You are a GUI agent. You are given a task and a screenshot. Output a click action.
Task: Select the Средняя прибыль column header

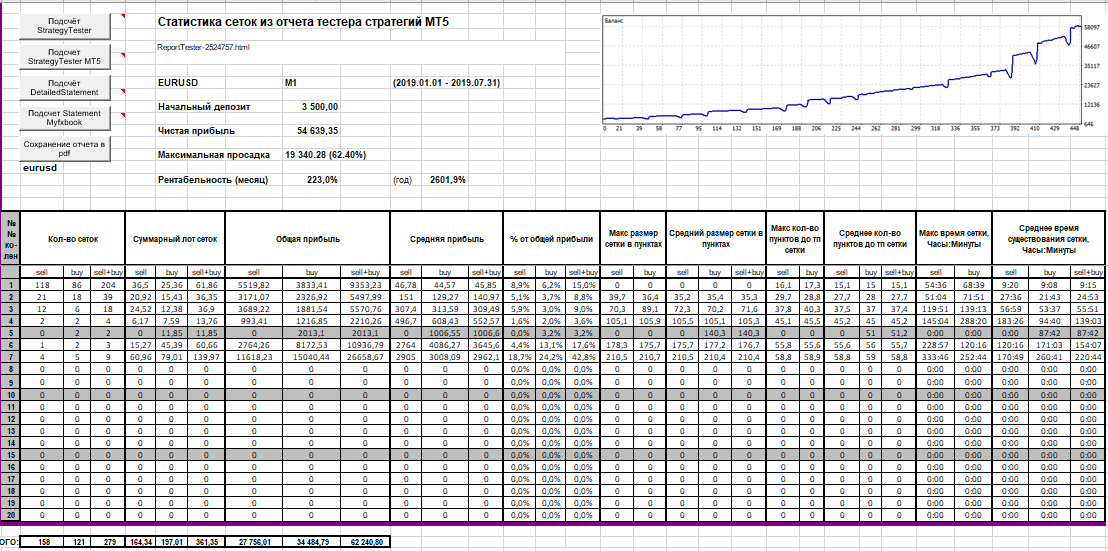447,238
